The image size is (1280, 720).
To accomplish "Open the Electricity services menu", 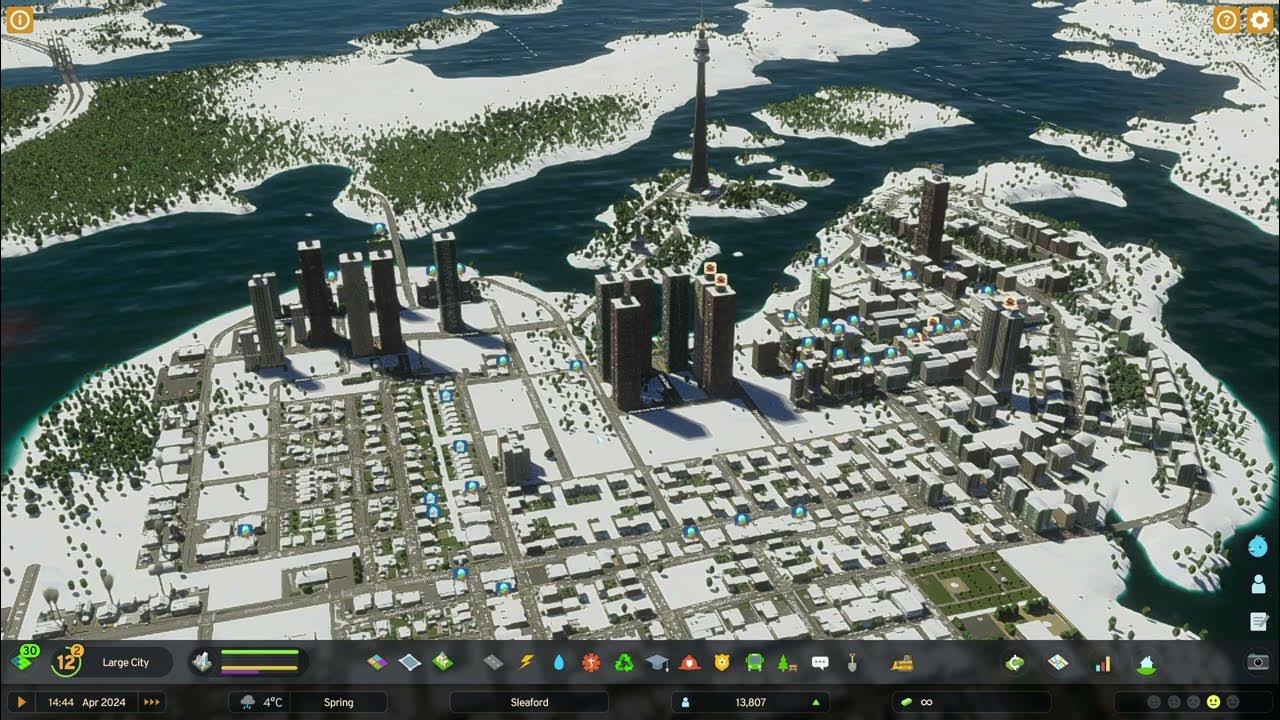I will coord(526,660).
